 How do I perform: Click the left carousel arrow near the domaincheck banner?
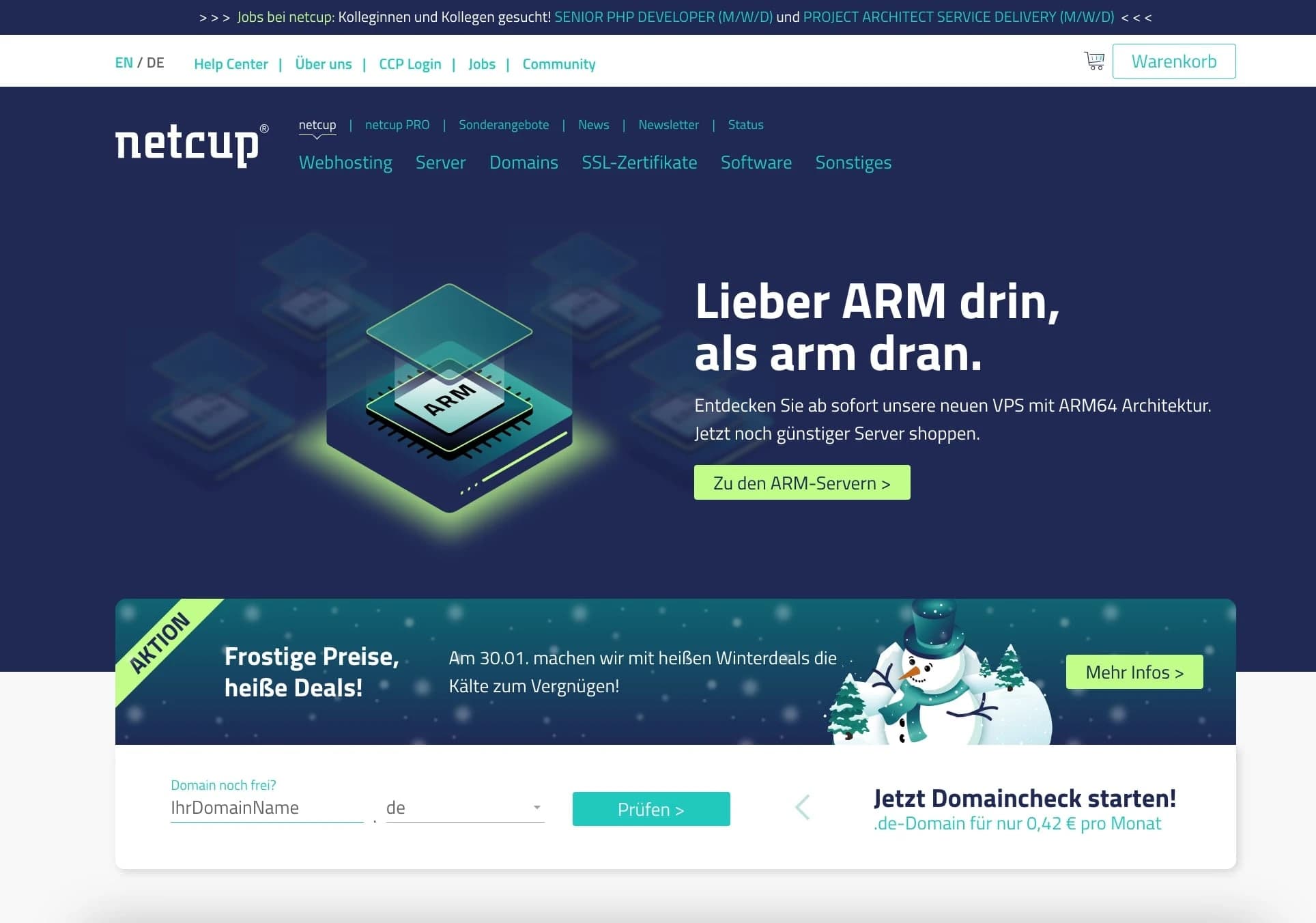tap(803, 807)
